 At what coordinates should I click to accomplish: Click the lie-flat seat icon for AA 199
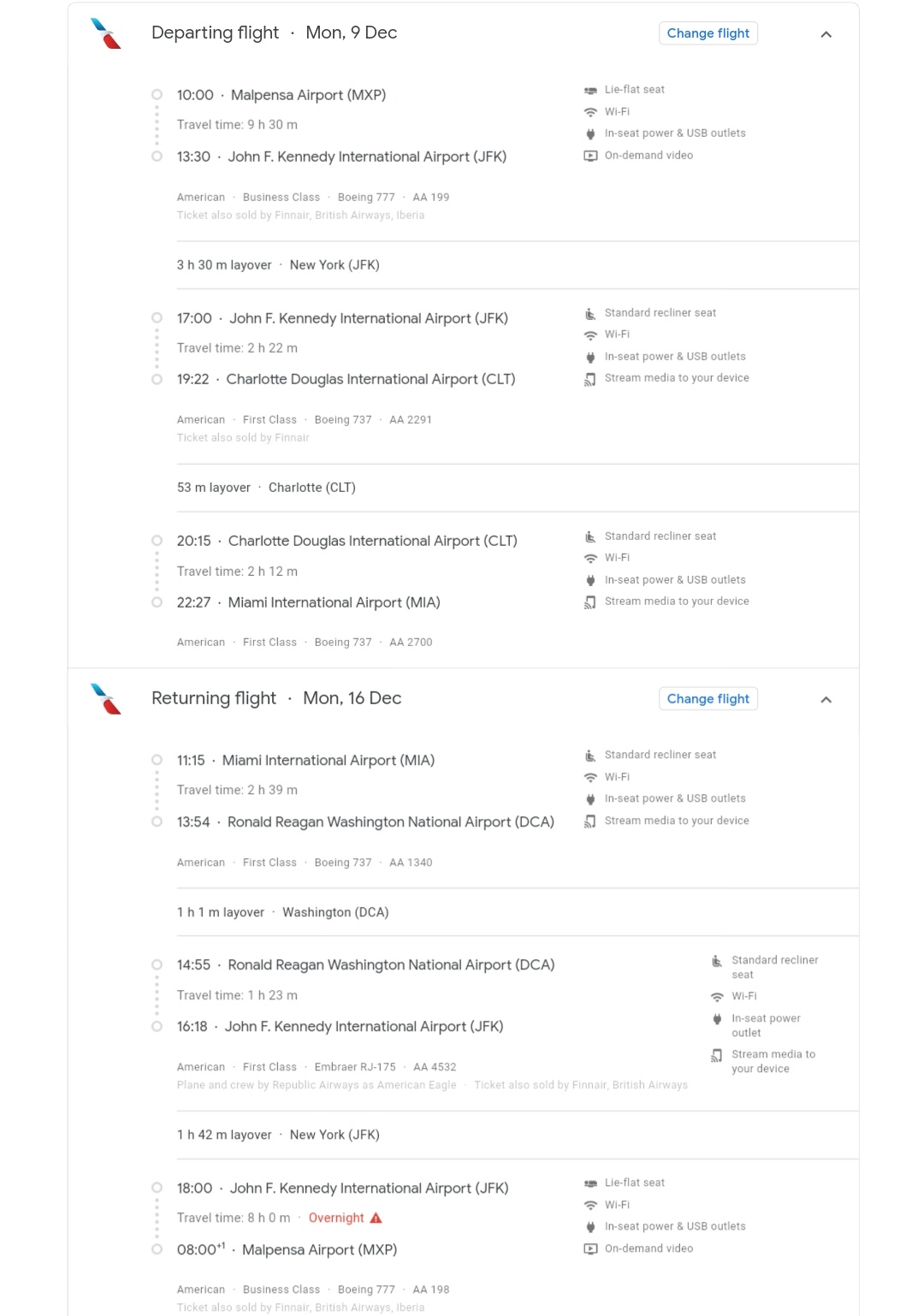tap(590, 90)
